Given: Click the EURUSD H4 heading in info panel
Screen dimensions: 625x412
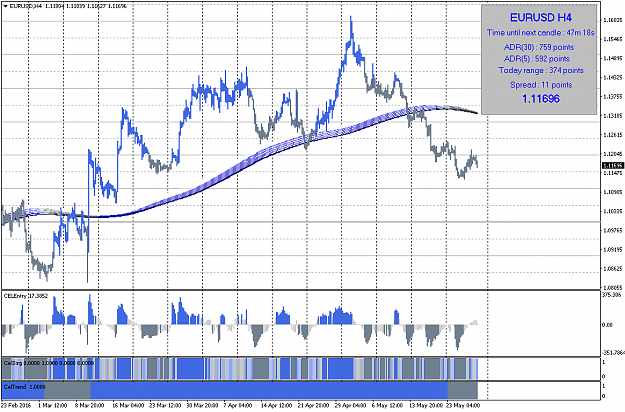Looking at the screenshot, I should coord(541,18).
